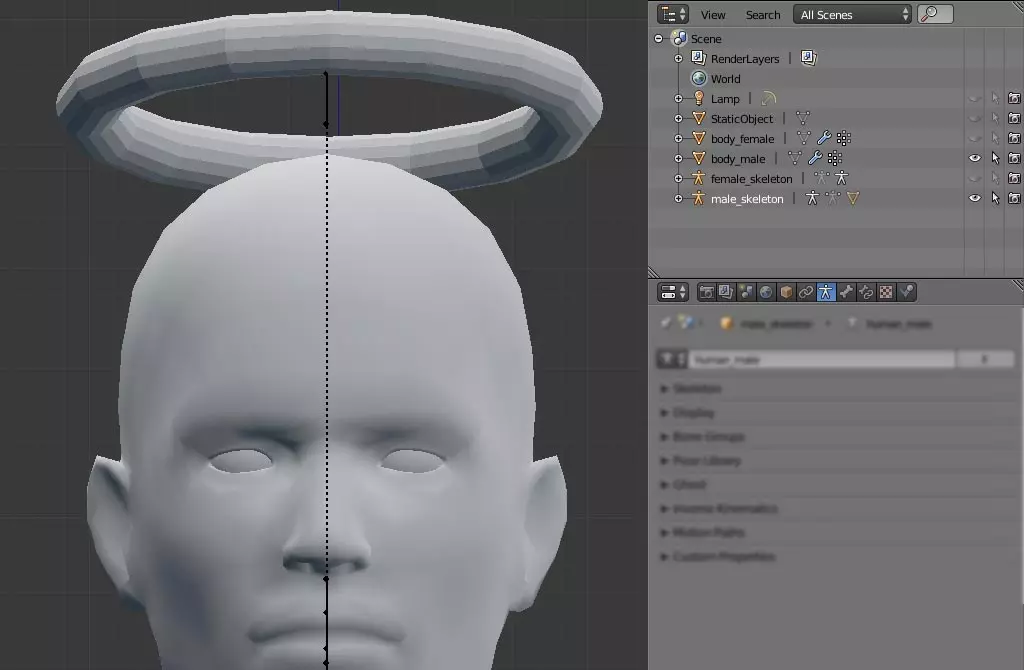Hide body_male using its eye icon

[x=975, y=159]
